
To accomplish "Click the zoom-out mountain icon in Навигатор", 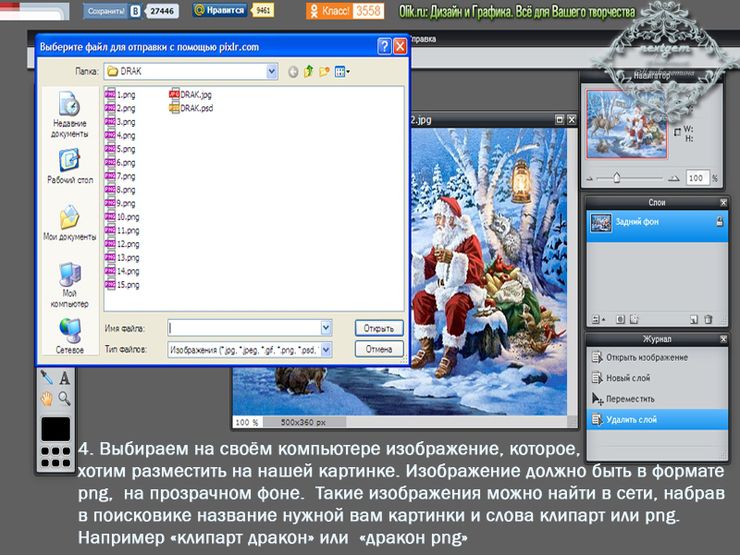I will (589, 179).
